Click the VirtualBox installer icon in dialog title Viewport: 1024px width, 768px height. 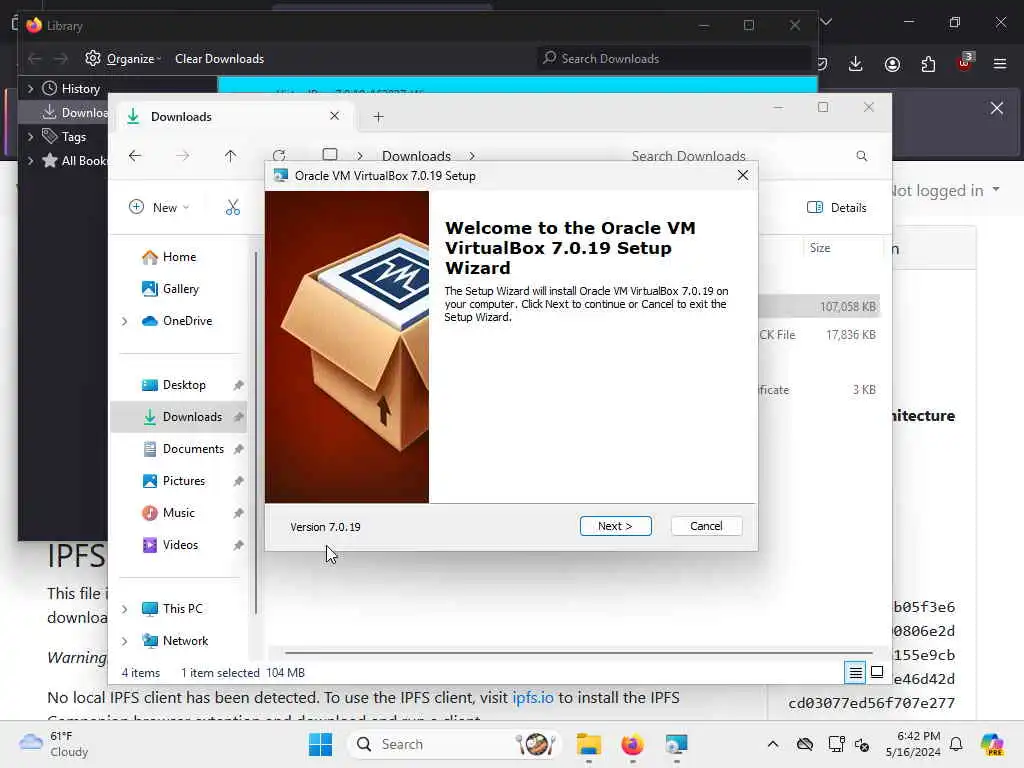(281, 176)
